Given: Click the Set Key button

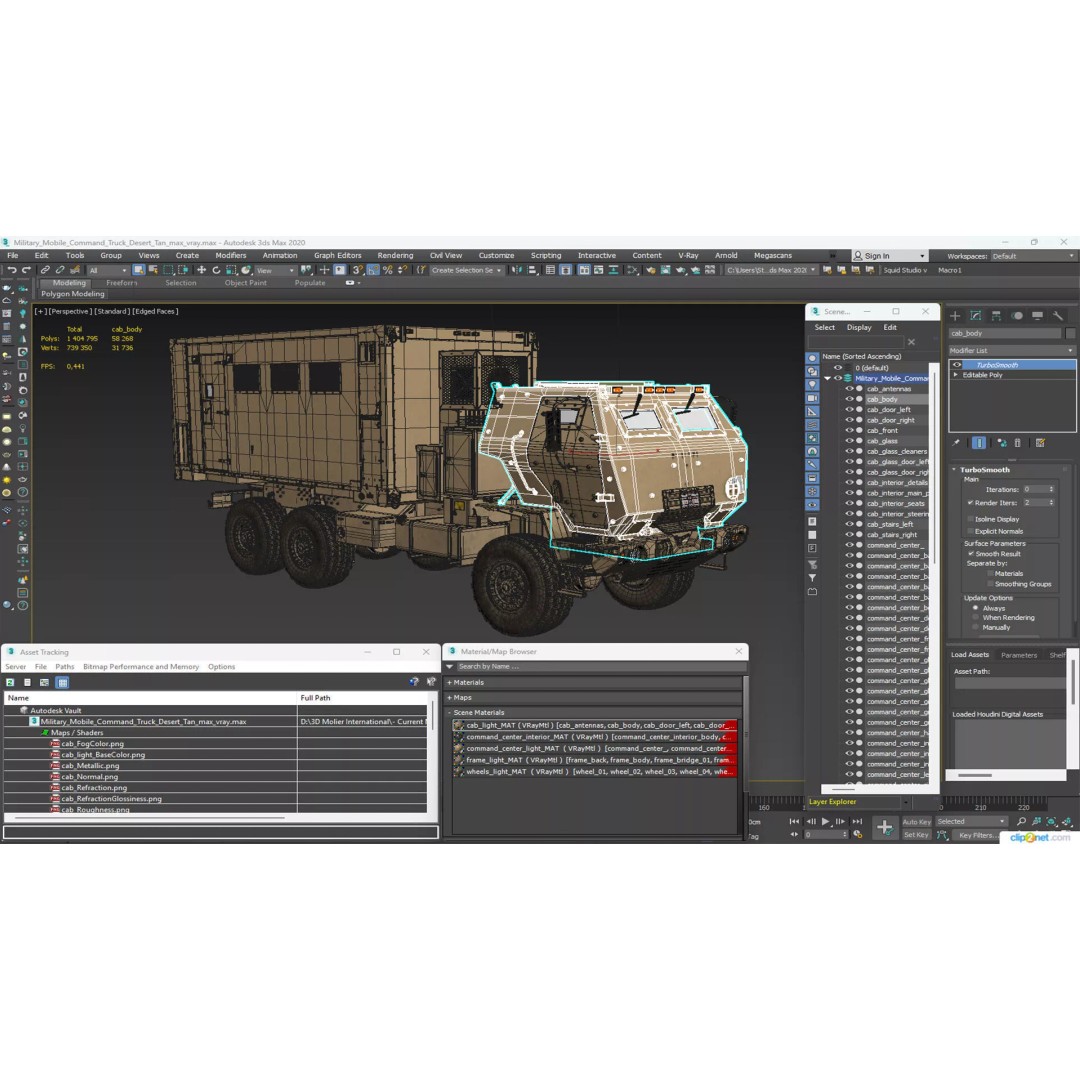Looking at the screenshot, I should (x=916, y=835).
